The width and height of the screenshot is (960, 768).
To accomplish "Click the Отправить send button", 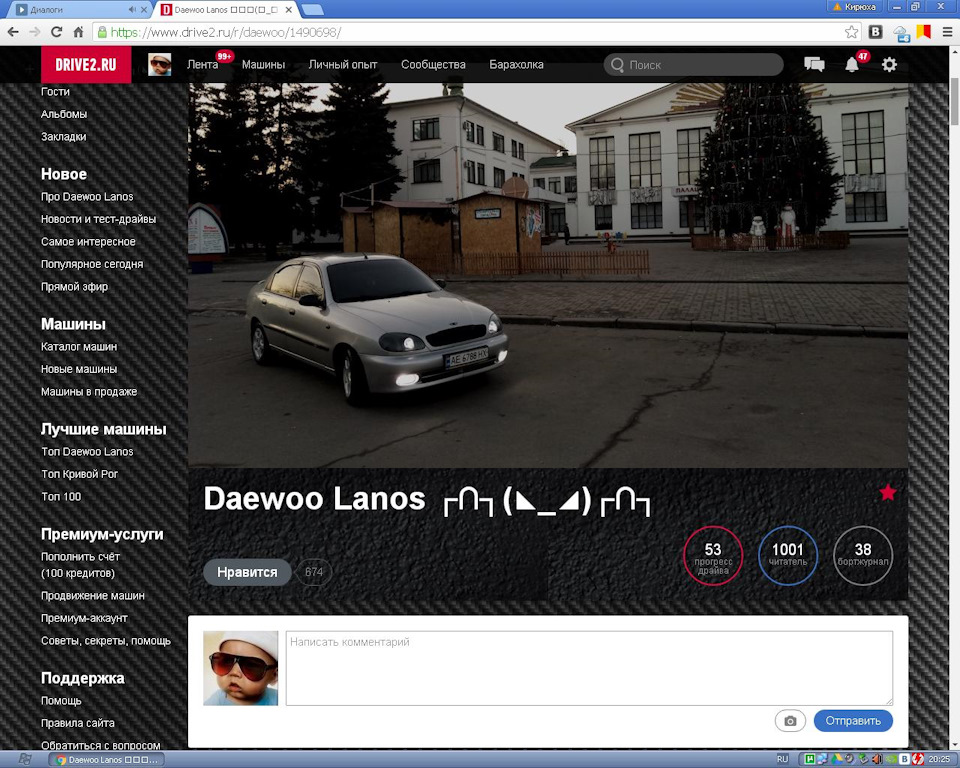I will point(853,721).
